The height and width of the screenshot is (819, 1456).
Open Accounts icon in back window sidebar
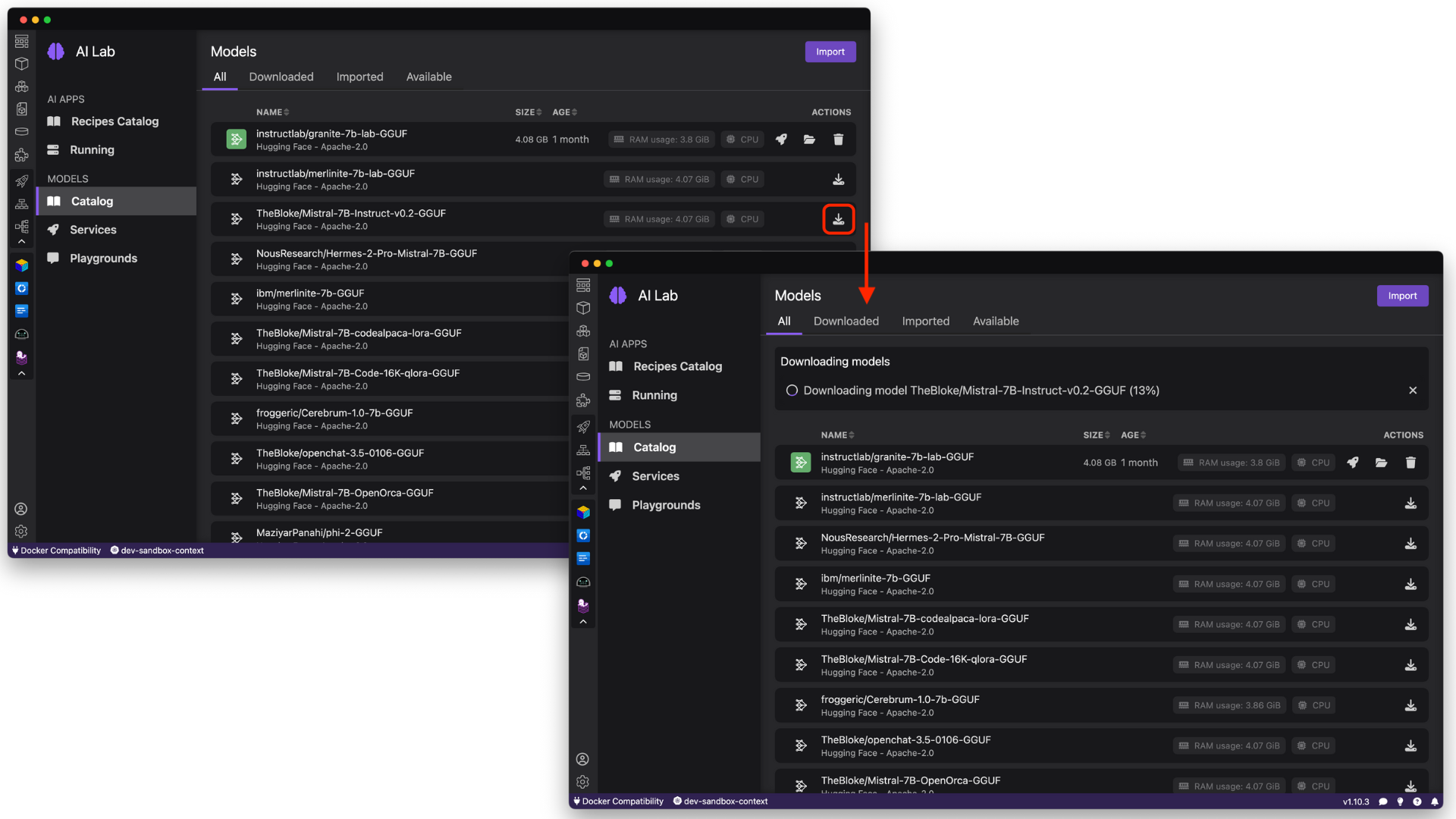[21, 509]
